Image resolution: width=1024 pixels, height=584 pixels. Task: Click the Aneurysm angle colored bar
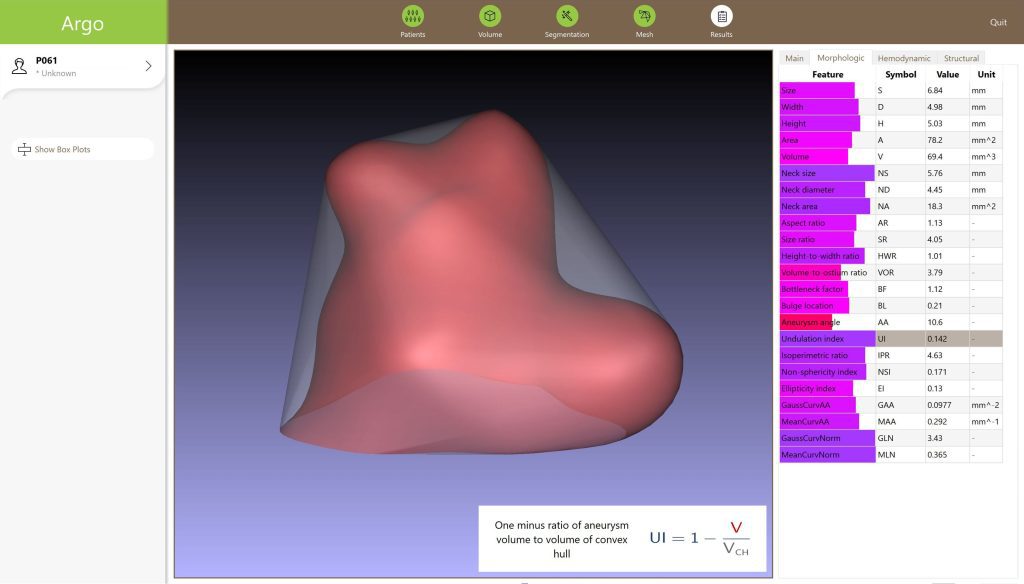click(806, 322)
